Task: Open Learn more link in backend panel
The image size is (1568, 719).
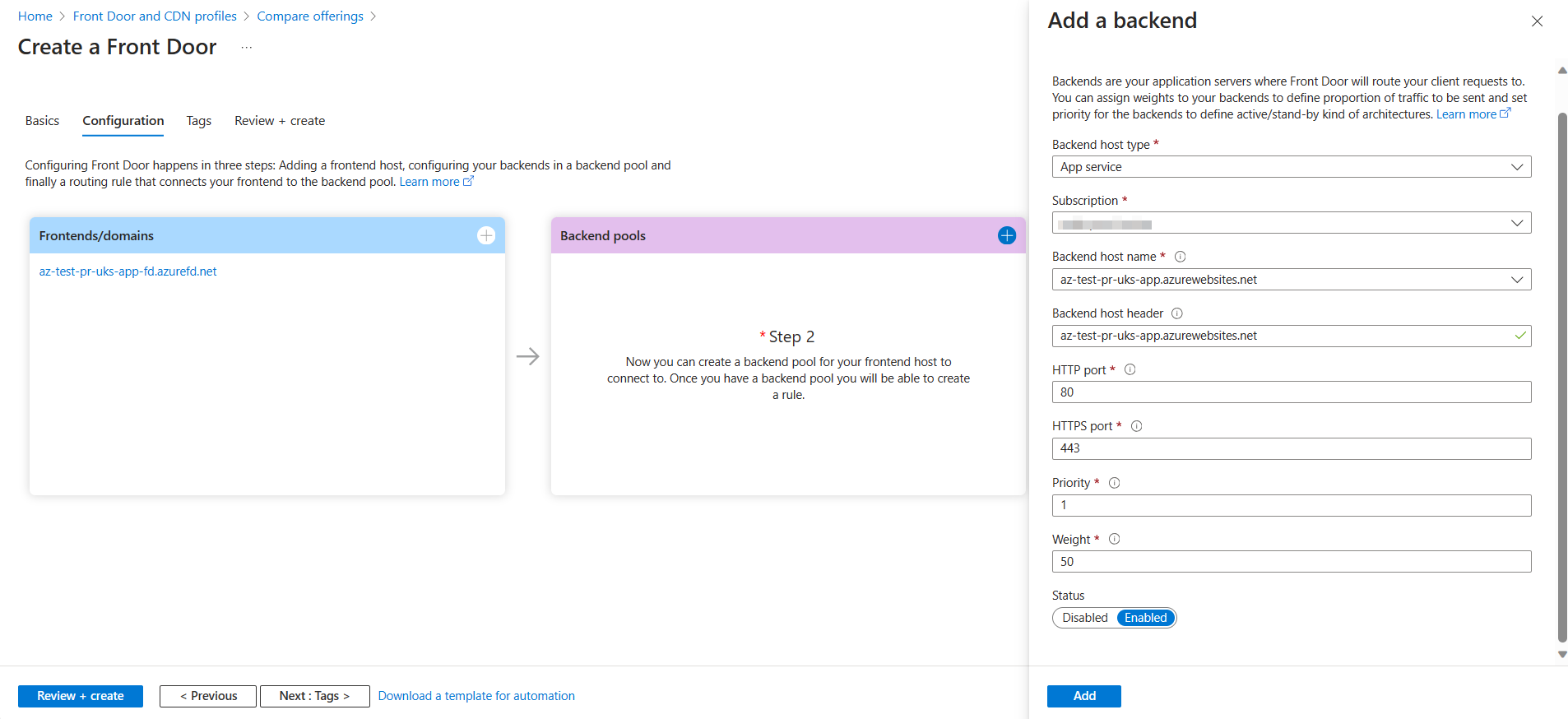Action: click(1473, 114)
